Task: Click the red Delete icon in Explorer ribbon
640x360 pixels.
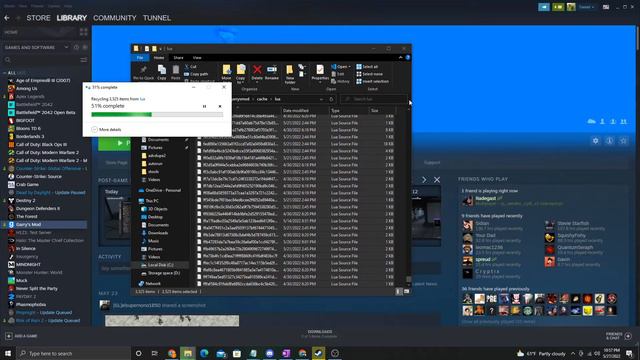Action: (257, 72)
